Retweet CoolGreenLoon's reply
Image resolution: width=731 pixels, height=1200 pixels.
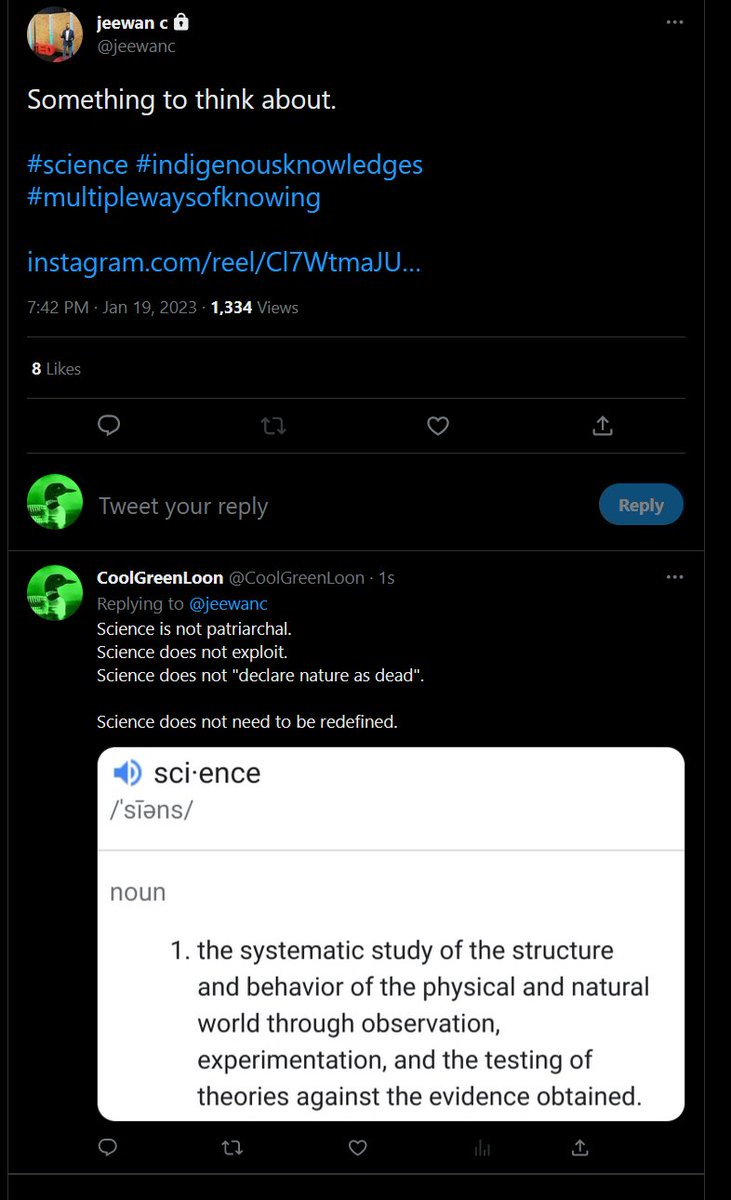tap(231, 1146)
